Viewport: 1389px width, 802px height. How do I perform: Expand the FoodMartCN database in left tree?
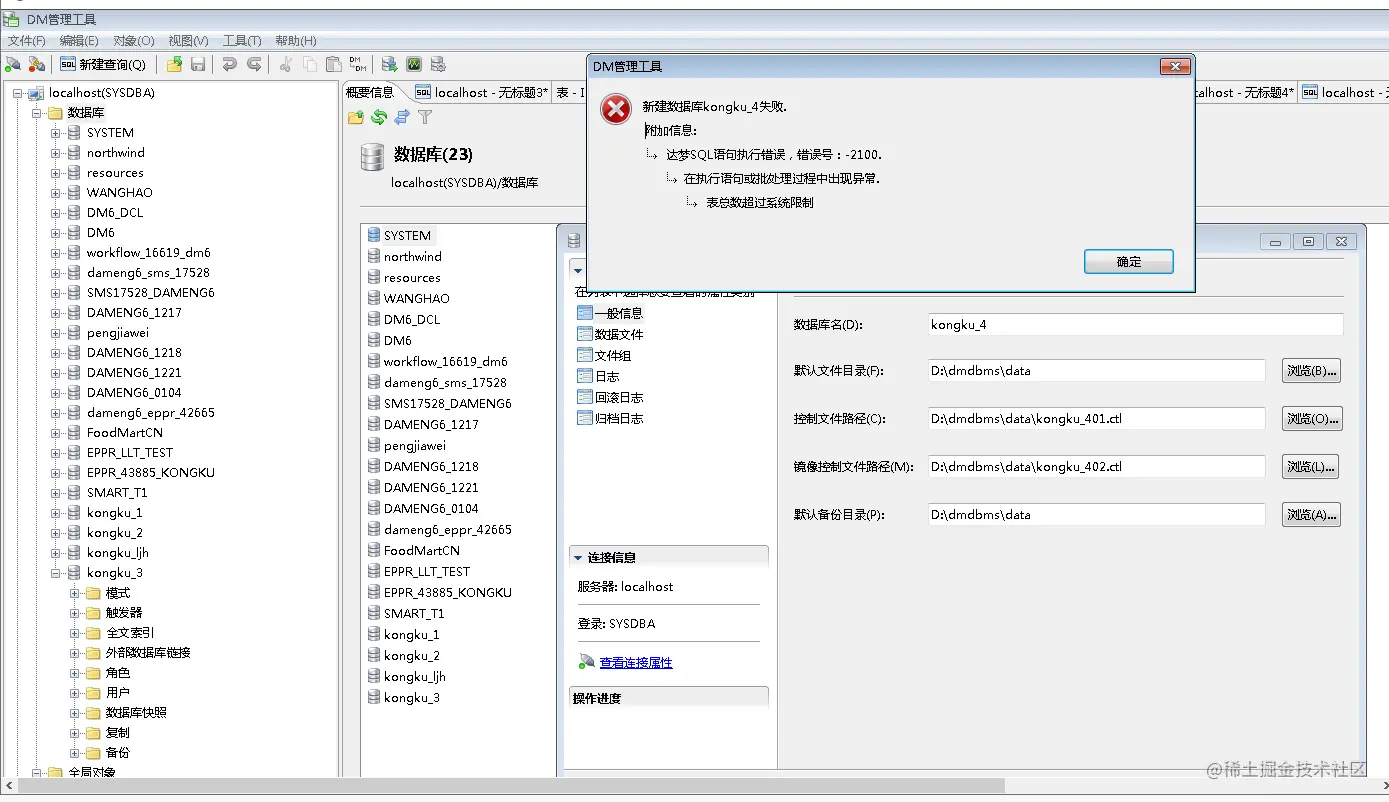pos(56,433)
